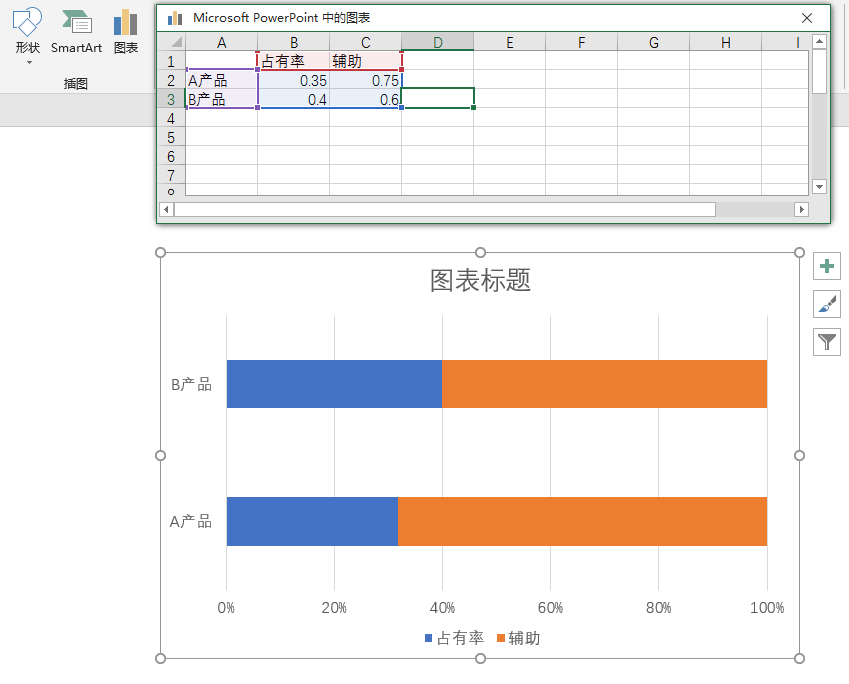Click the B产品 axis label on chart
849x684 pixels.
191,385
